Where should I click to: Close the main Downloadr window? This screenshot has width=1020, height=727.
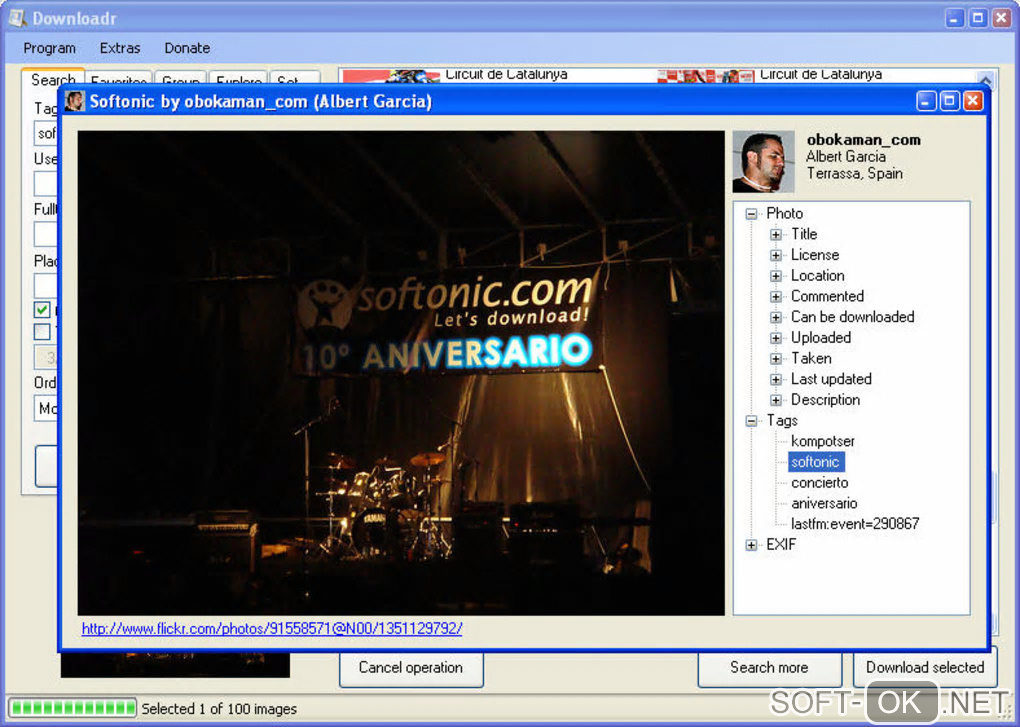(1001, 18)
